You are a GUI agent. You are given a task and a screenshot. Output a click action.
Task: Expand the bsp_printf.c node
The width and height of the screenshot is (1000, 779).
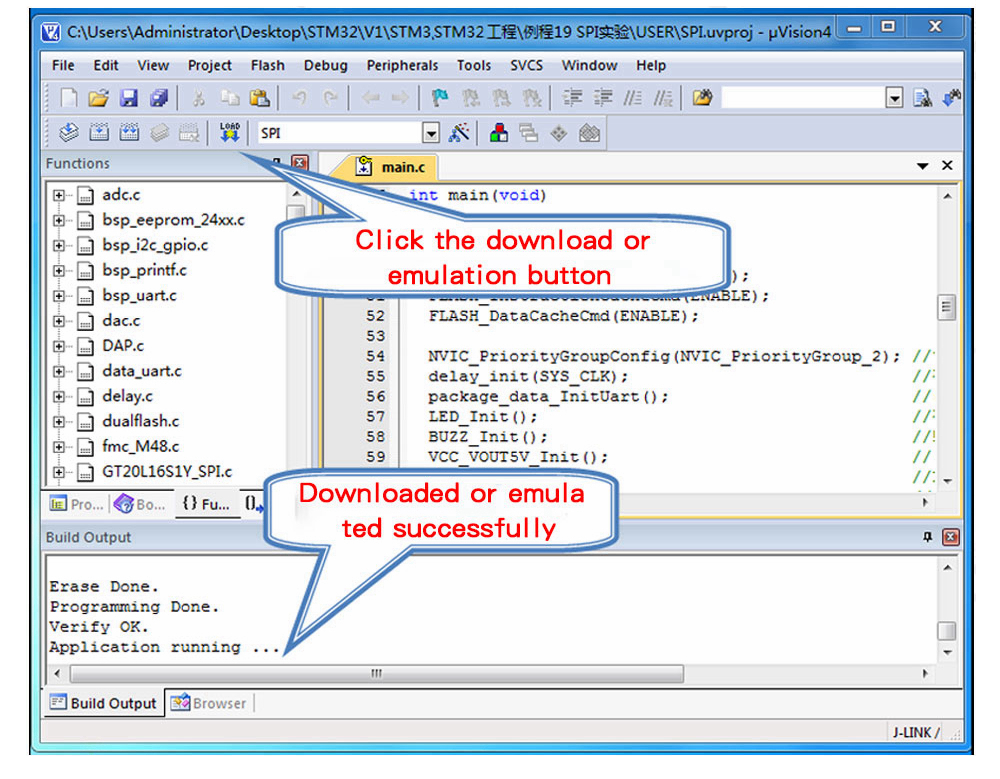(x=59, y=271)
